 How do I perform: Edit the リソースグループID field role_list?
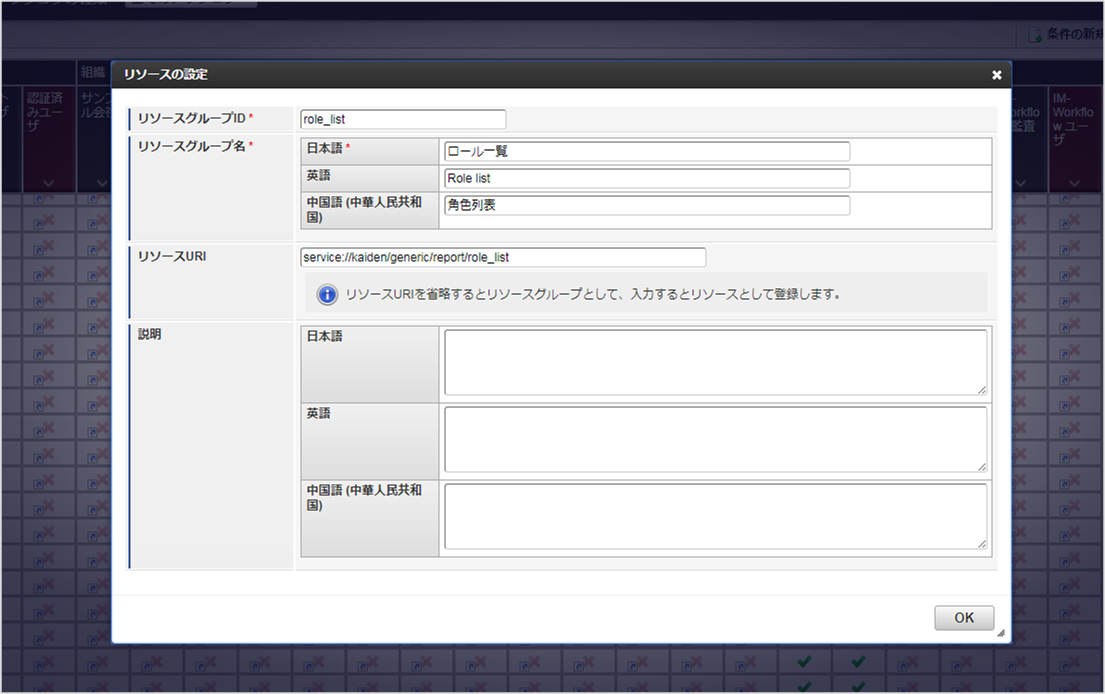pos(403,119)
